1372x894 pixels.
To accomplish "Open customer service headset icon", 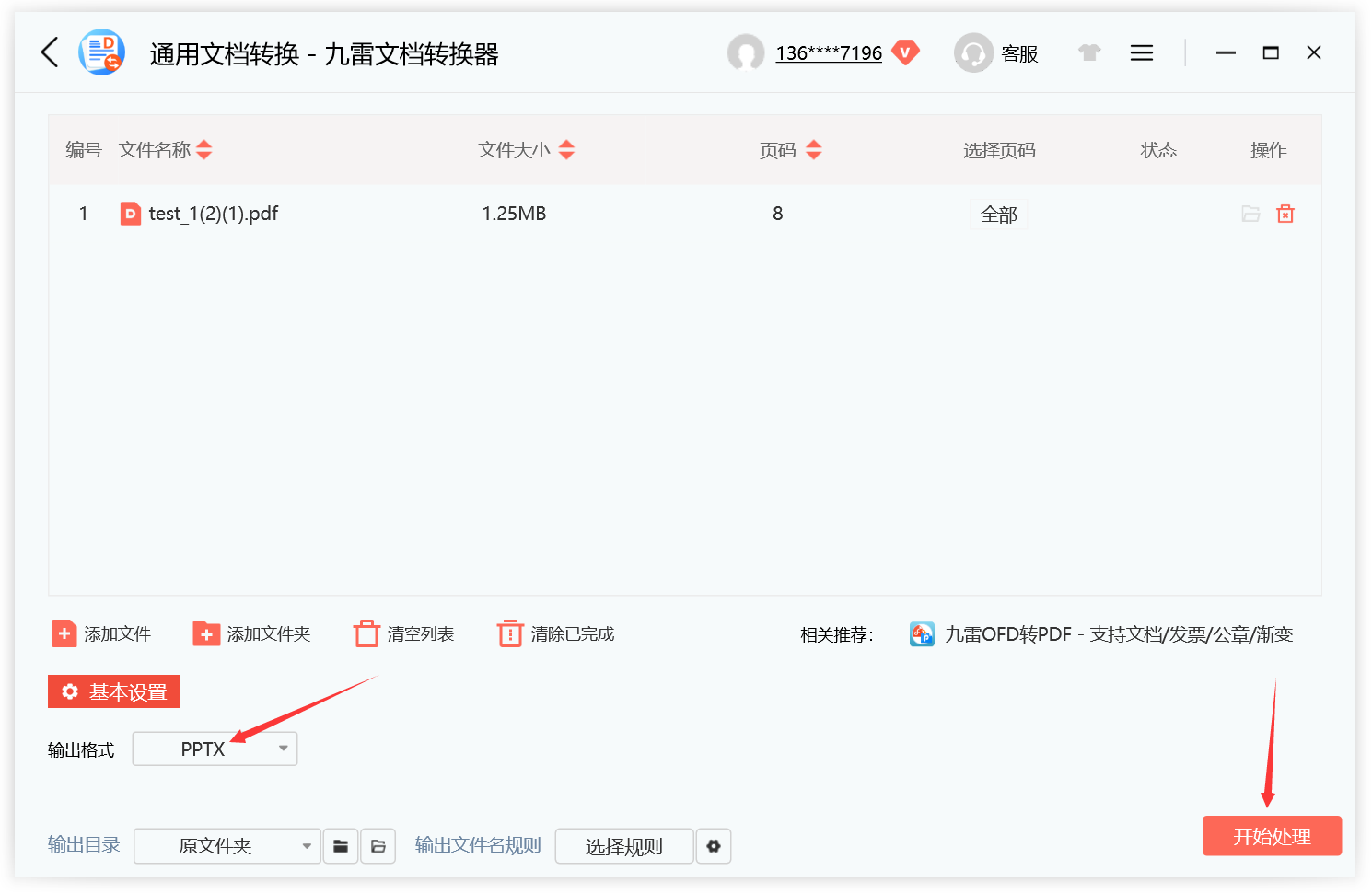I will [973, 52].
